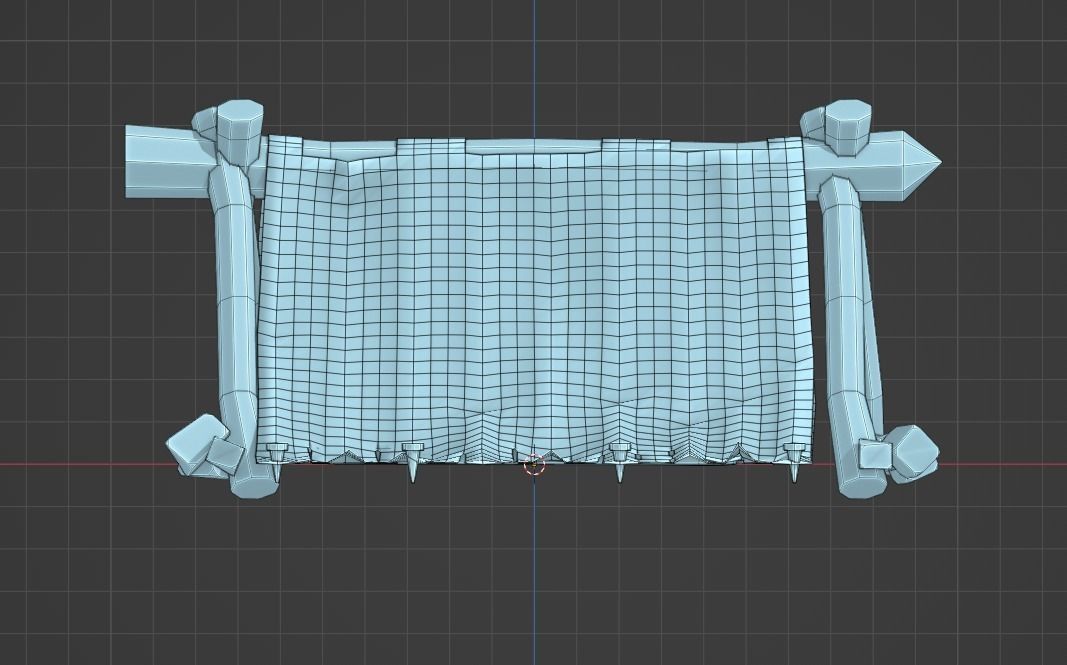Select the right vertical wooden post
This screenshot has width=1067, height=665.
coord(849,337)
